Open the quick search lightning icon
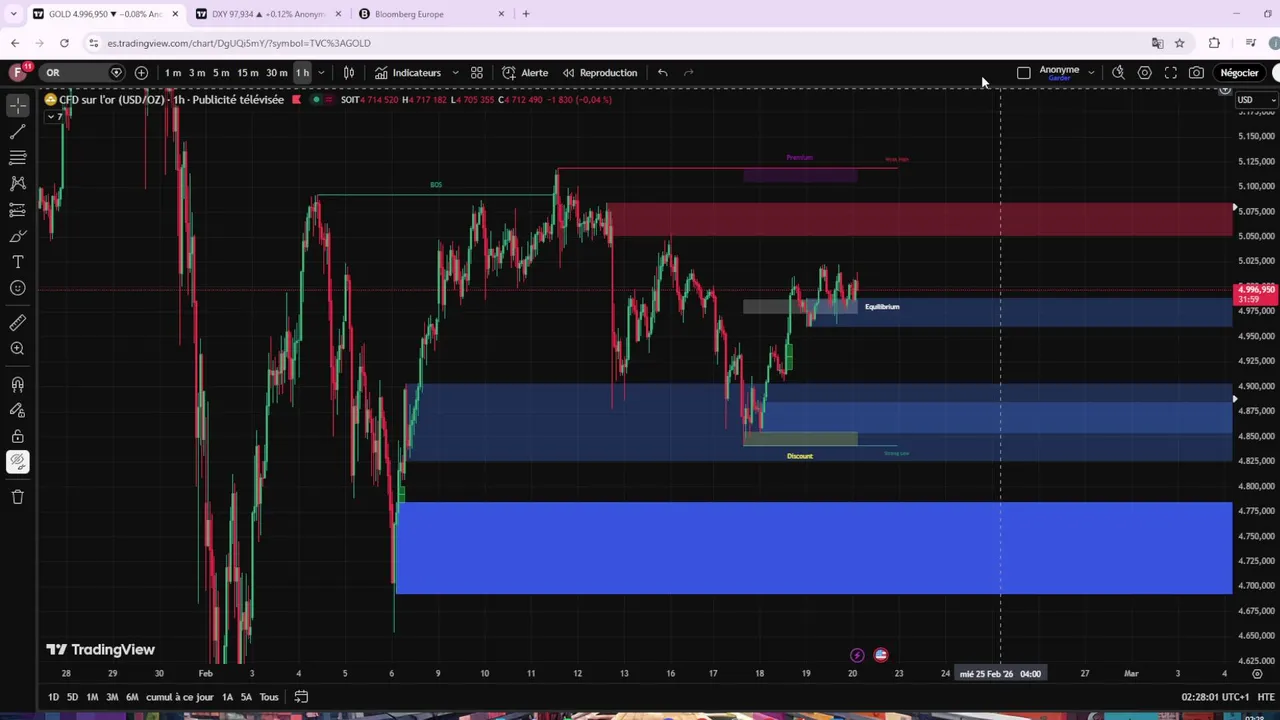Viewport: 1280px width, 720px height. click(x=1118, y=72)
